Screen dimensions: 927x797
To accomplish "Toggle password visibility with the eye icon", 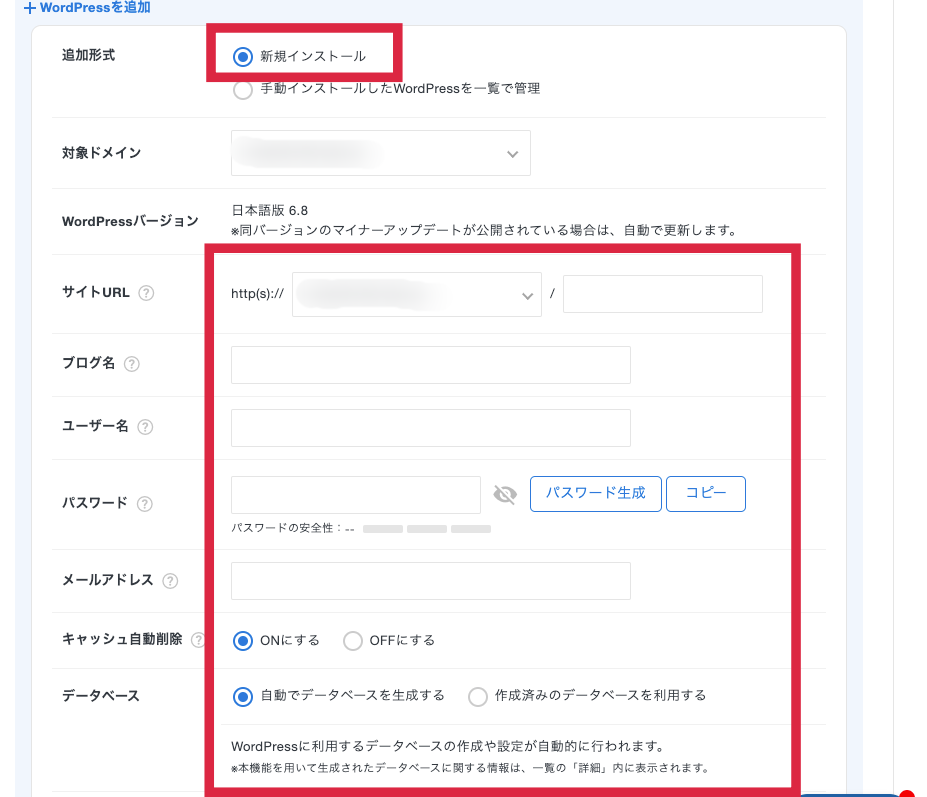I will coord(505,494).
